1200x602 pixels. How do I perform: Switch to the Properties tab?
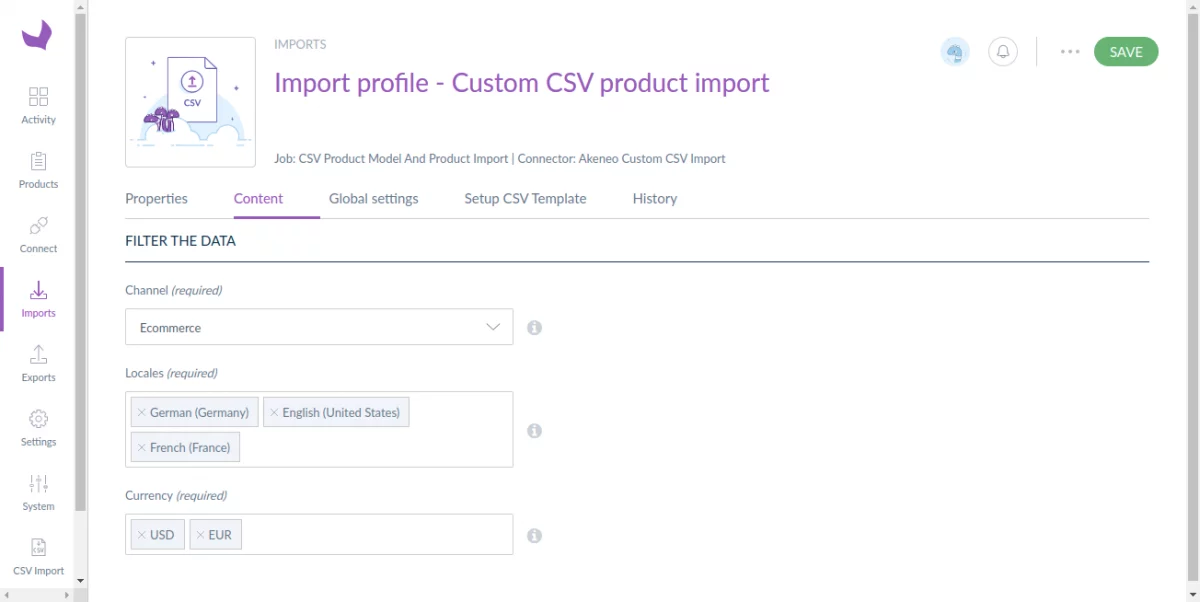pos(156,198)
